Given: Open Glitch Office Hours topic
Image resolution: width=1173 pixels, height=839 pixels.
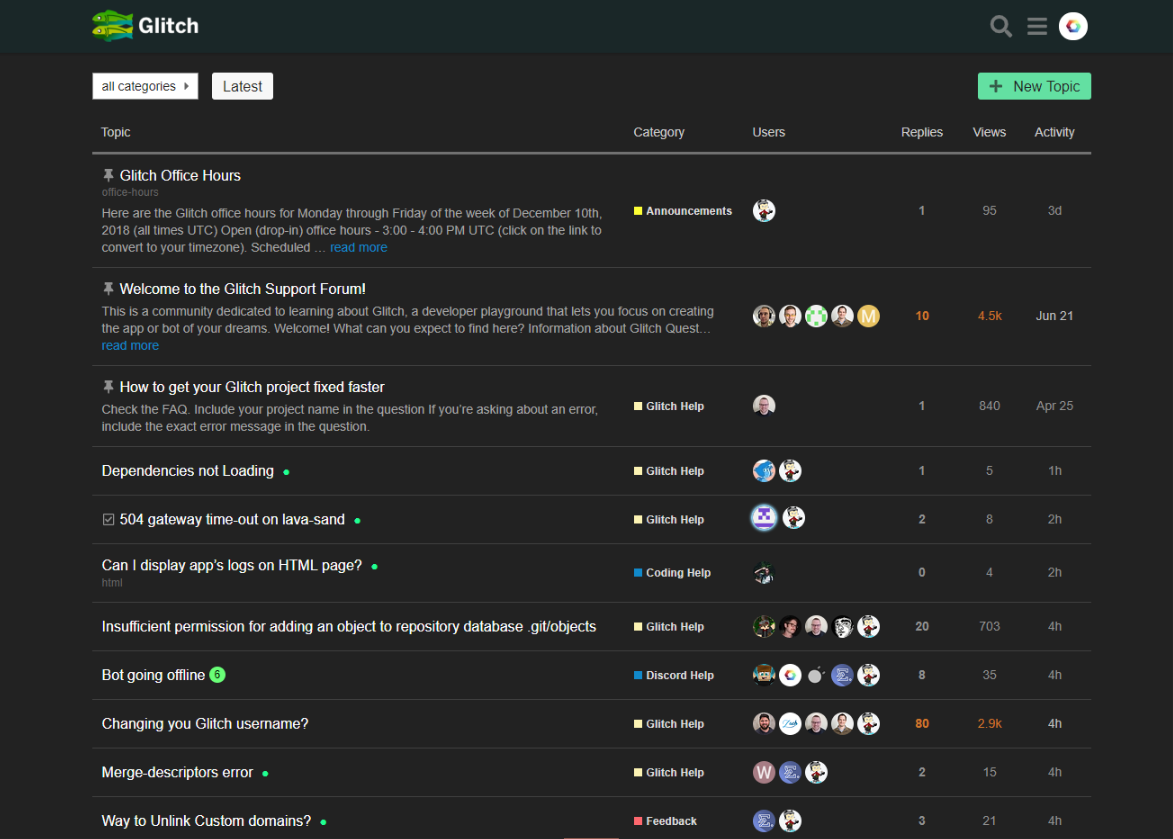Looking at the screenshot, I should 180,176.
